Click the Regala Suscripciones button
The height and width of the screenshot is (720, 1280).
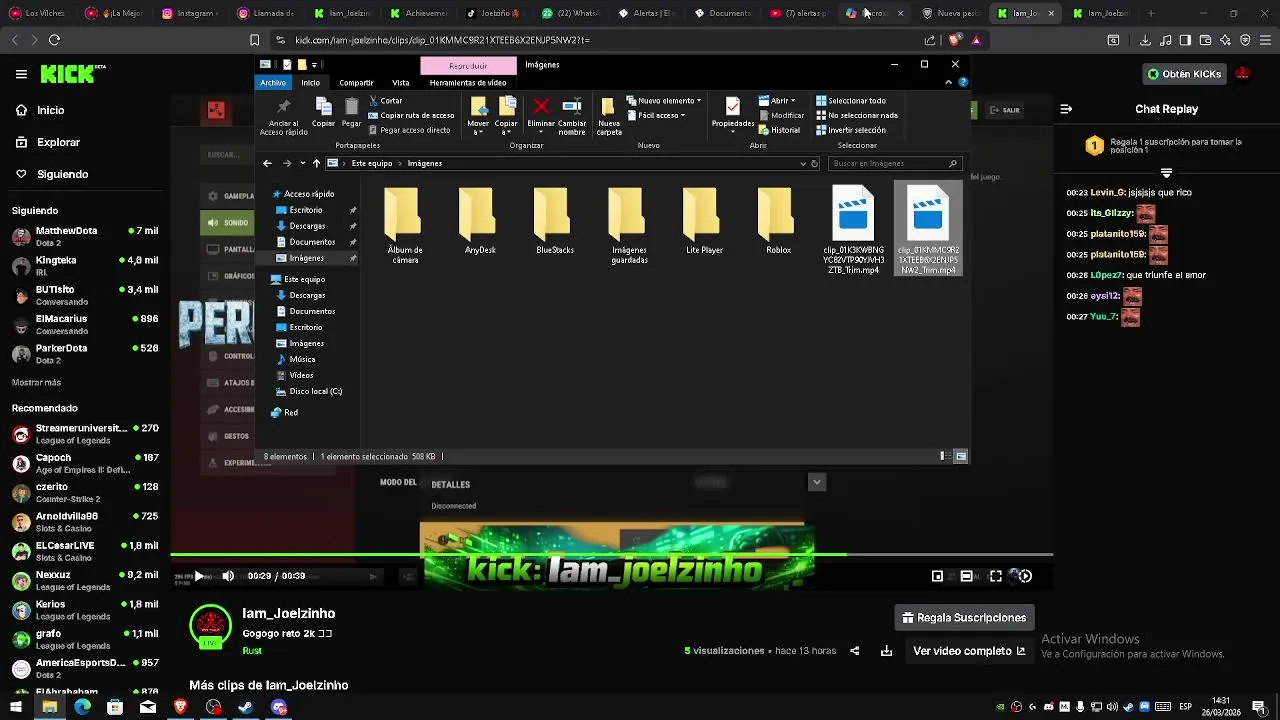(x=964, y=618)
